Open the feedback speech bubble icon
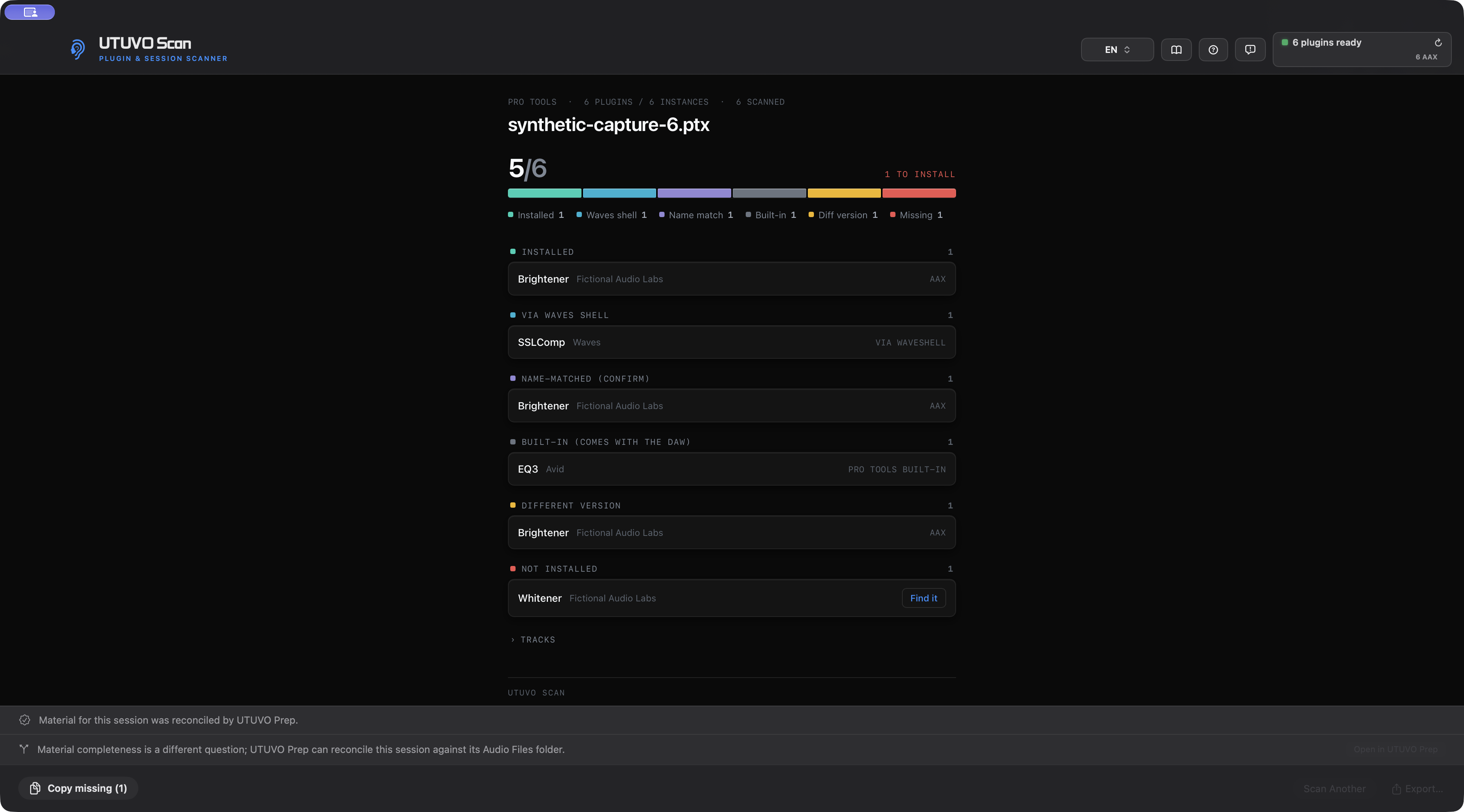Screen dimensions: 1464x812 (x=1250, y=50)
